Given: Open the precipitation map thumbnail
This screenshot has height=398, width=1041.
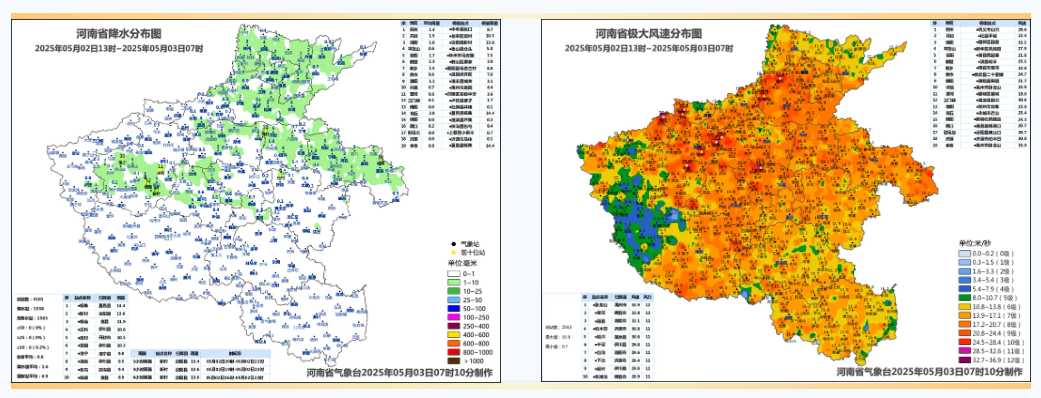Looking at the screenshot, I should click(x=256, y=200).
